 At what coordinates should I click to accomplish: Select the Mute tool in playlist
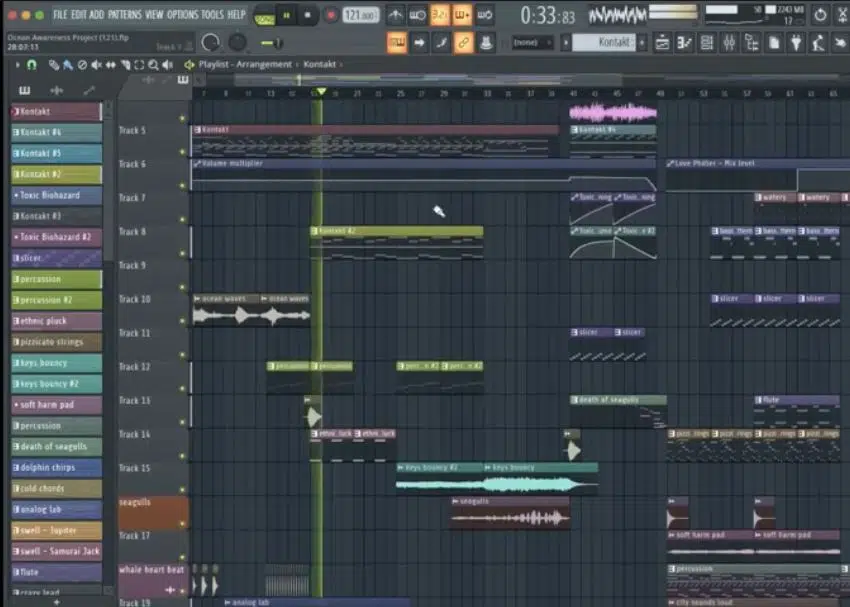point(96,65)
